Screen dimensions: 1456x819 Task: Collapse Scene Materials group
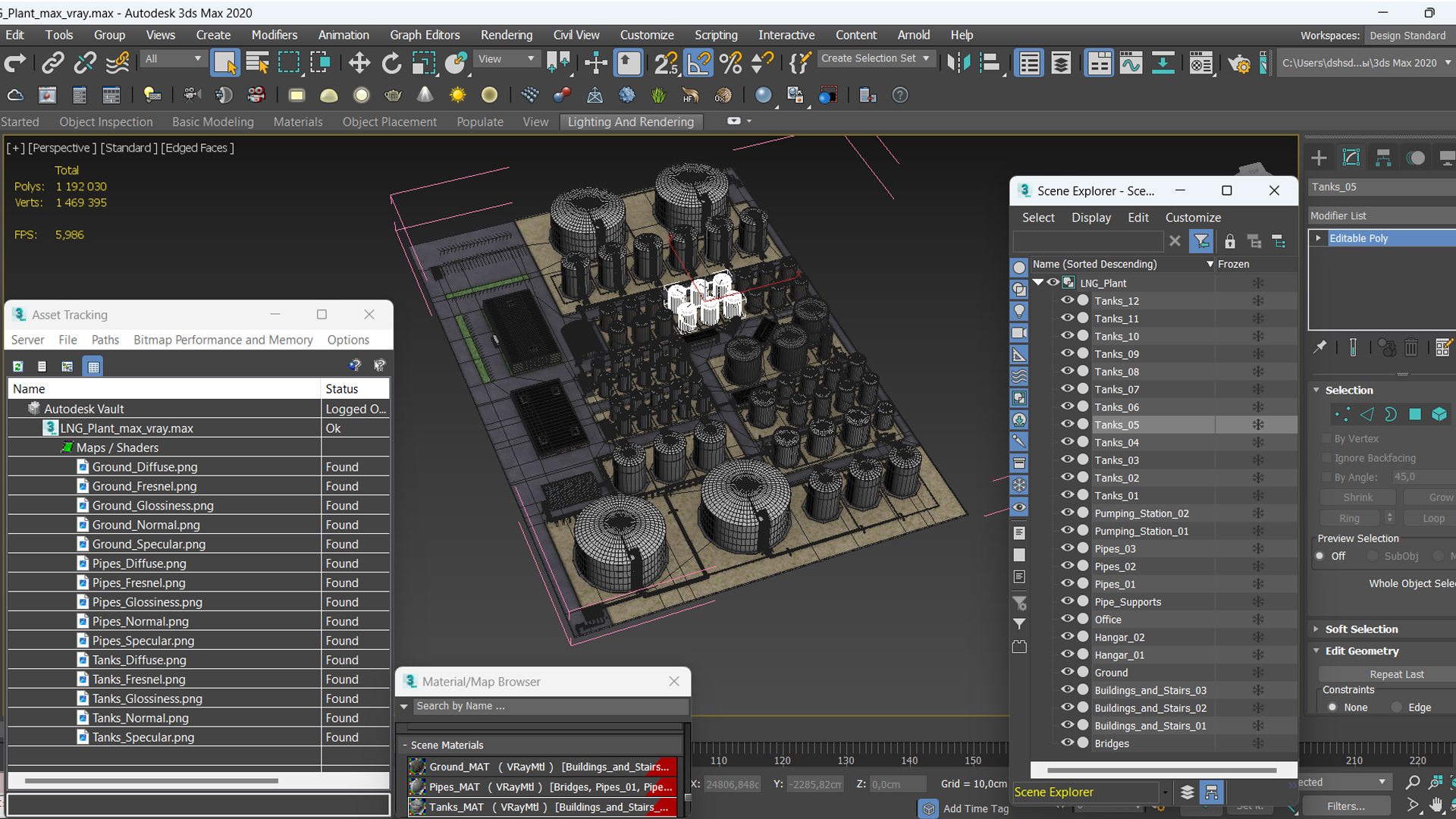[x=405, y=745]
